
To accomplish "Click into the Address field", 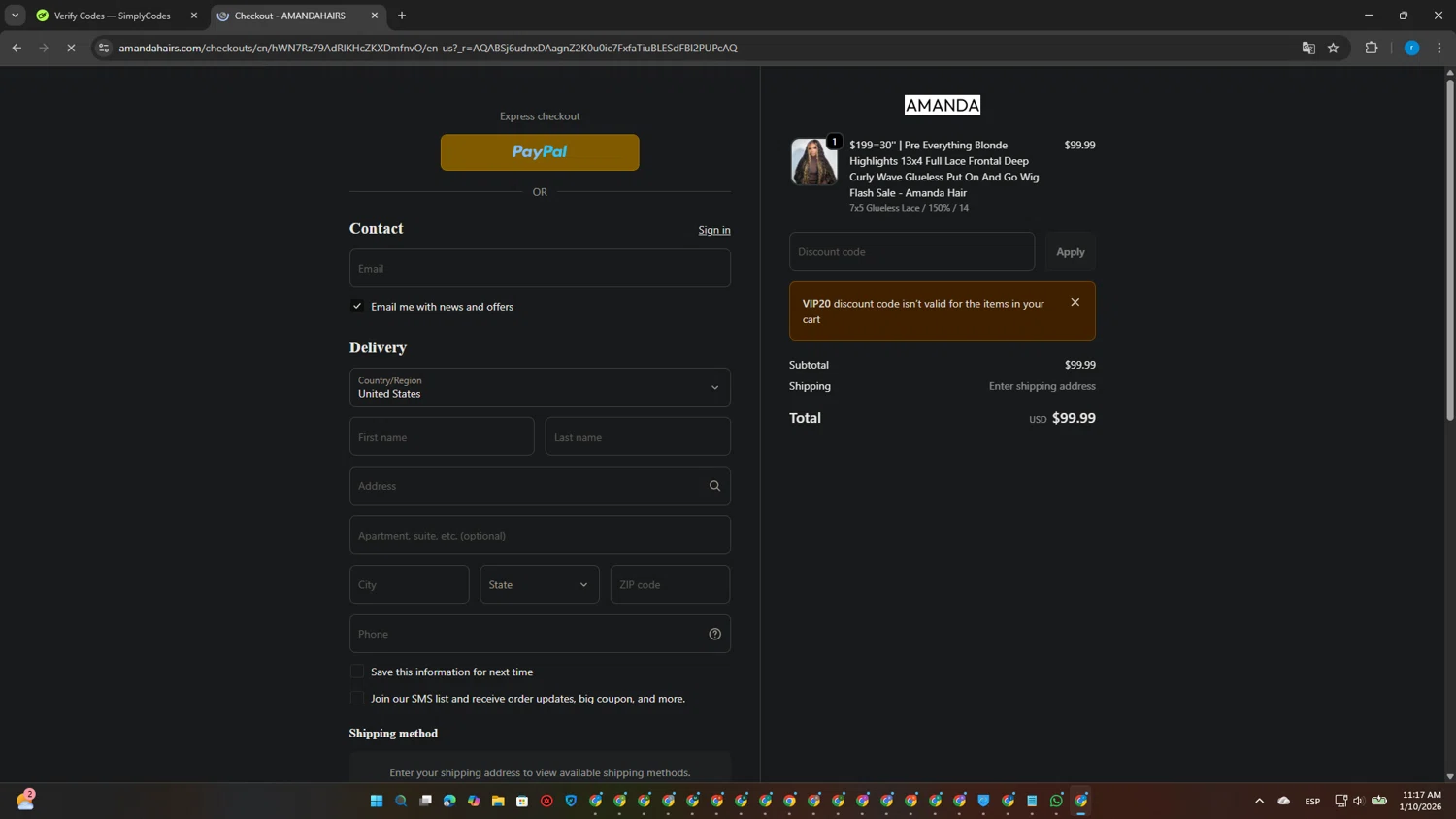I will 540,486.
